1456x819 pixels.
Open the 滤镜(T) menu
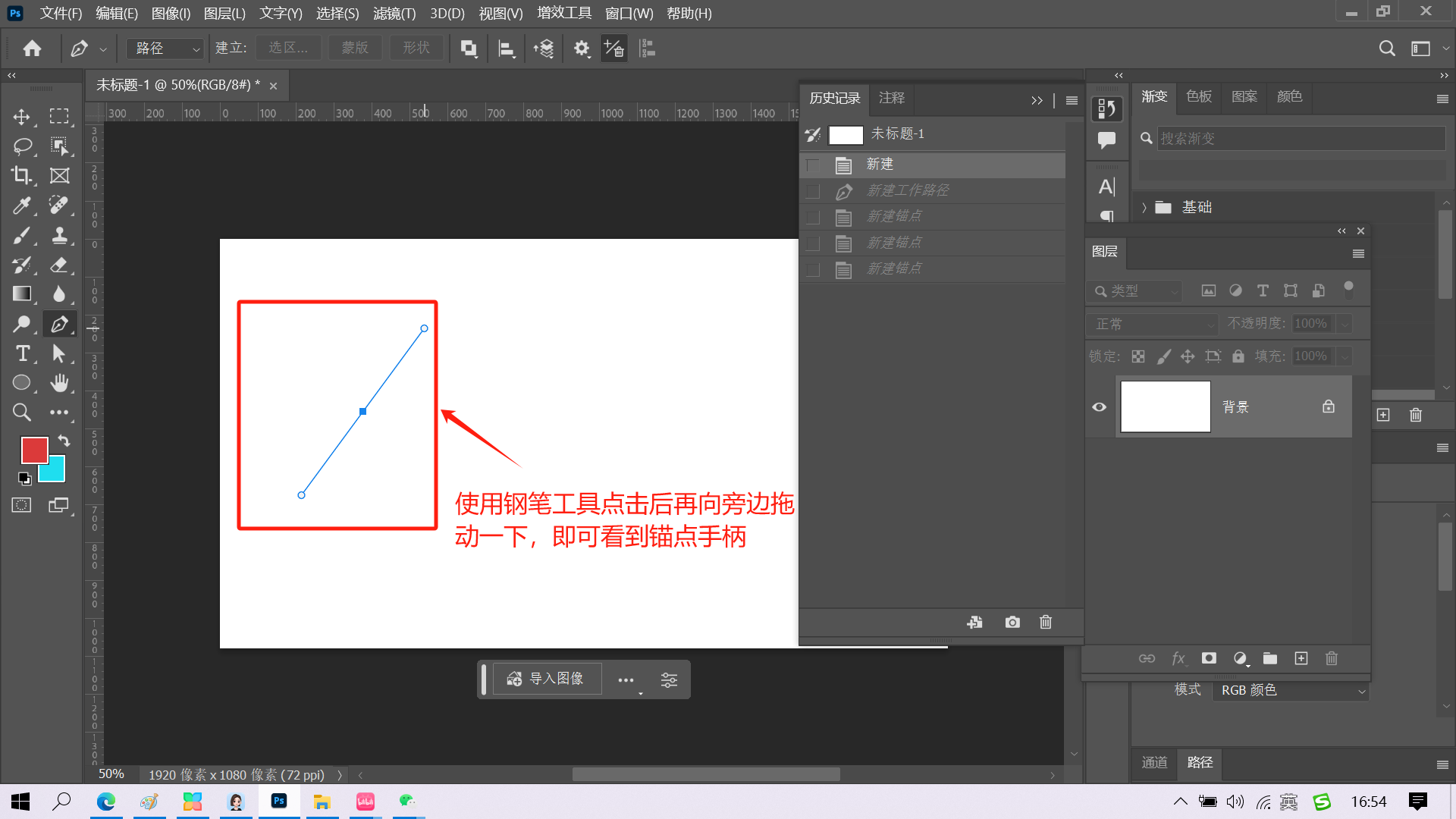click(x=394, y=13)
